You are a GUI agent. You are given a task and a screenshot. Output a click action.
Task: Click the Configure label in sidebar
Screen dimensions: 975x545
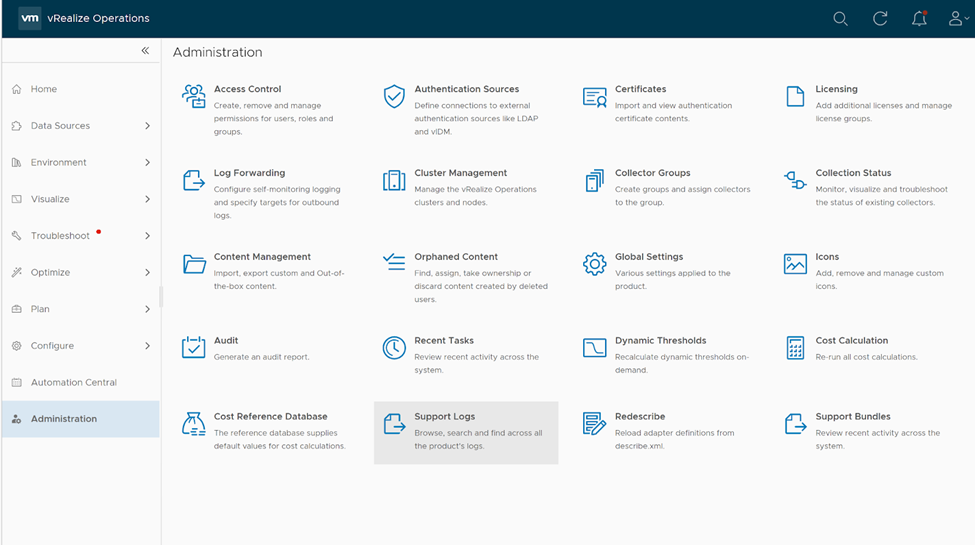point(52,346)
